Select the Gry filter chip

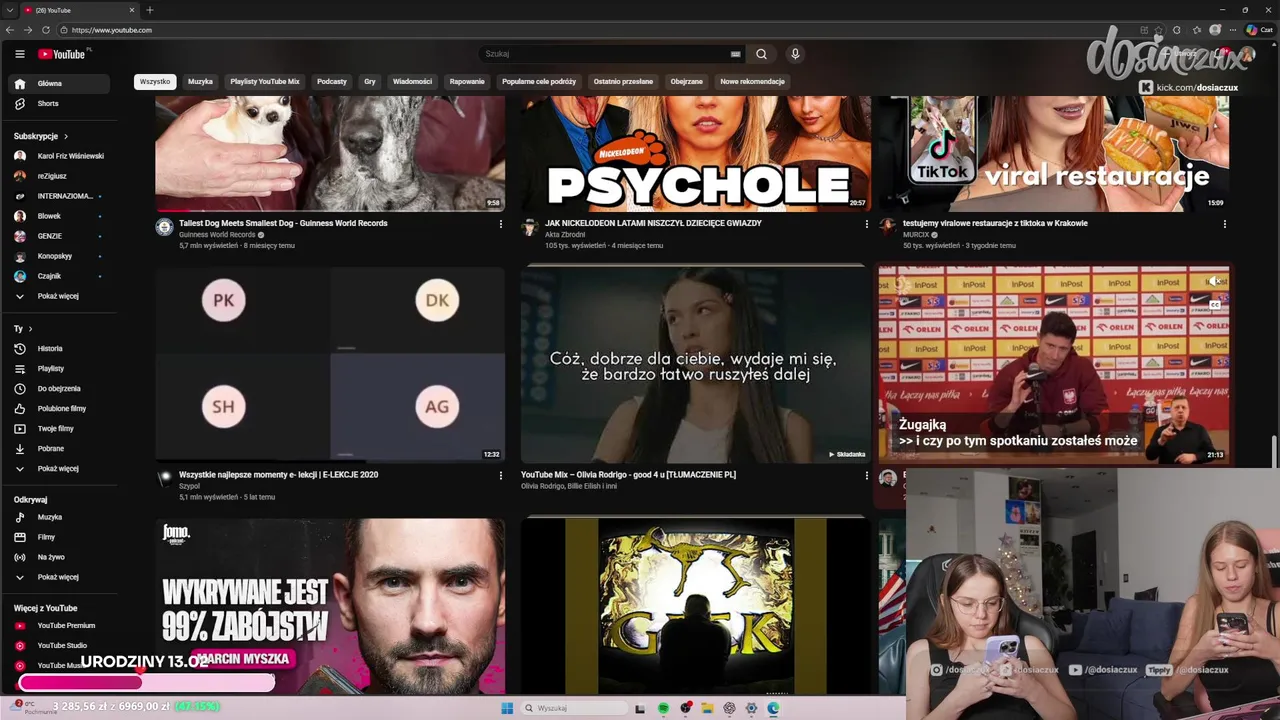pyautogui.click(x=370, y=82)
